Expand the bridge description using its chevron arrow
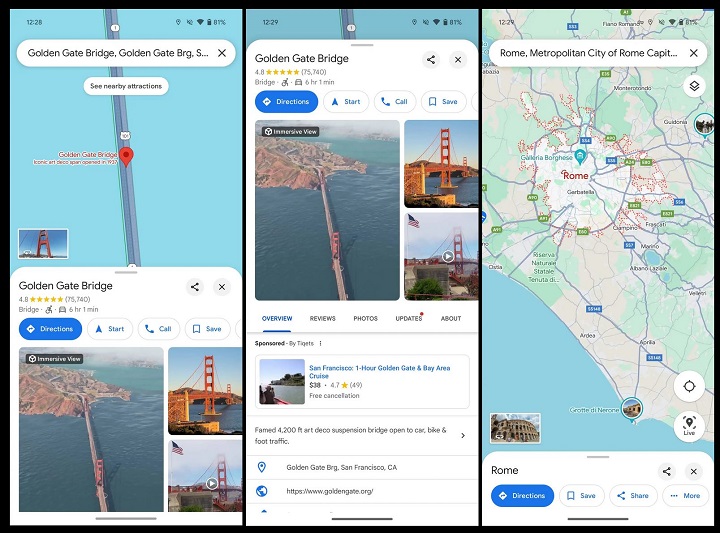Screen dimensions: 720x533 [x=462, y=435]
